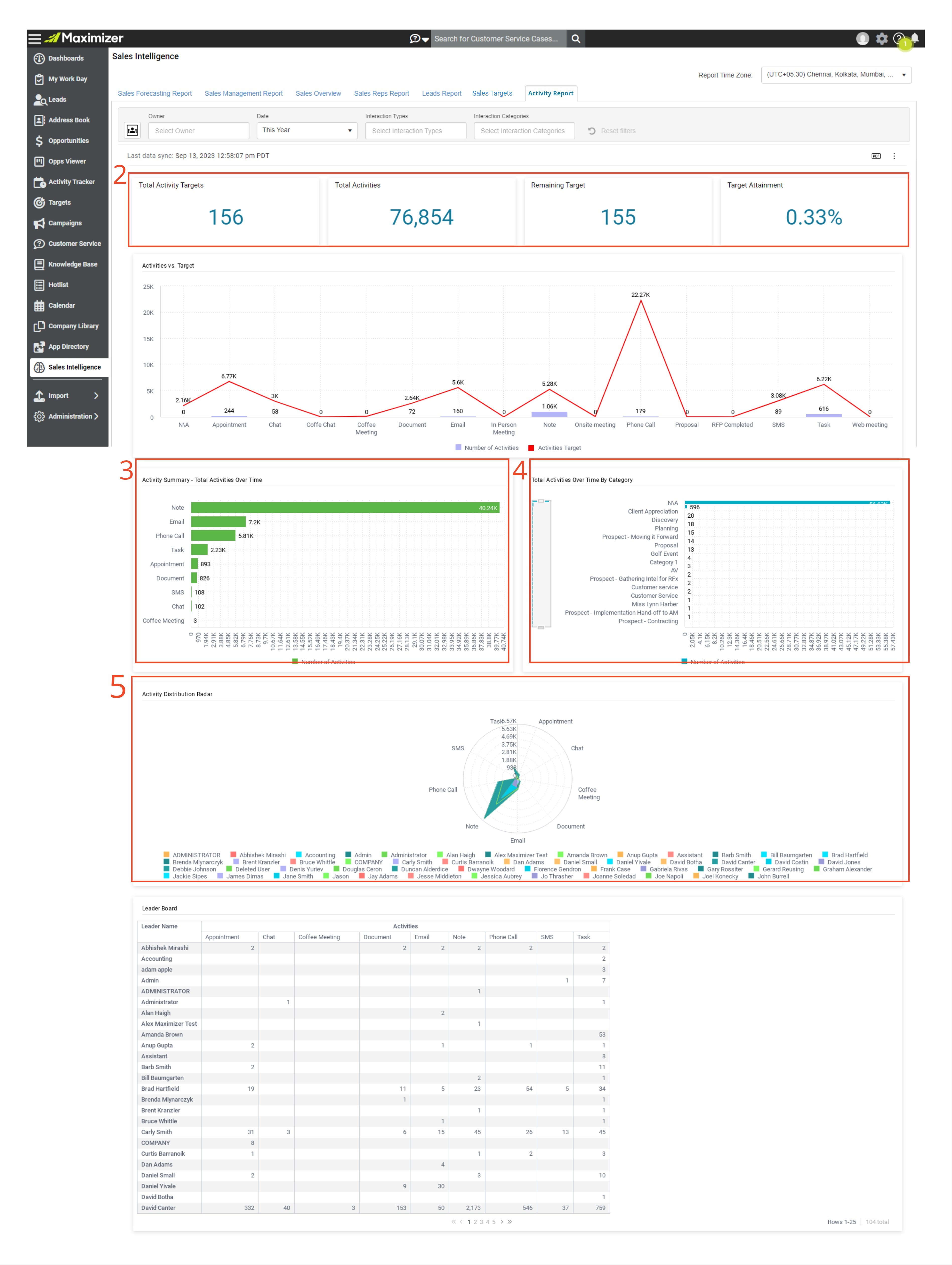The height and width of the screenshot is (1265, 952).
Task: Go to leaderboard page 5
Action: click(x=493, y=1222)
